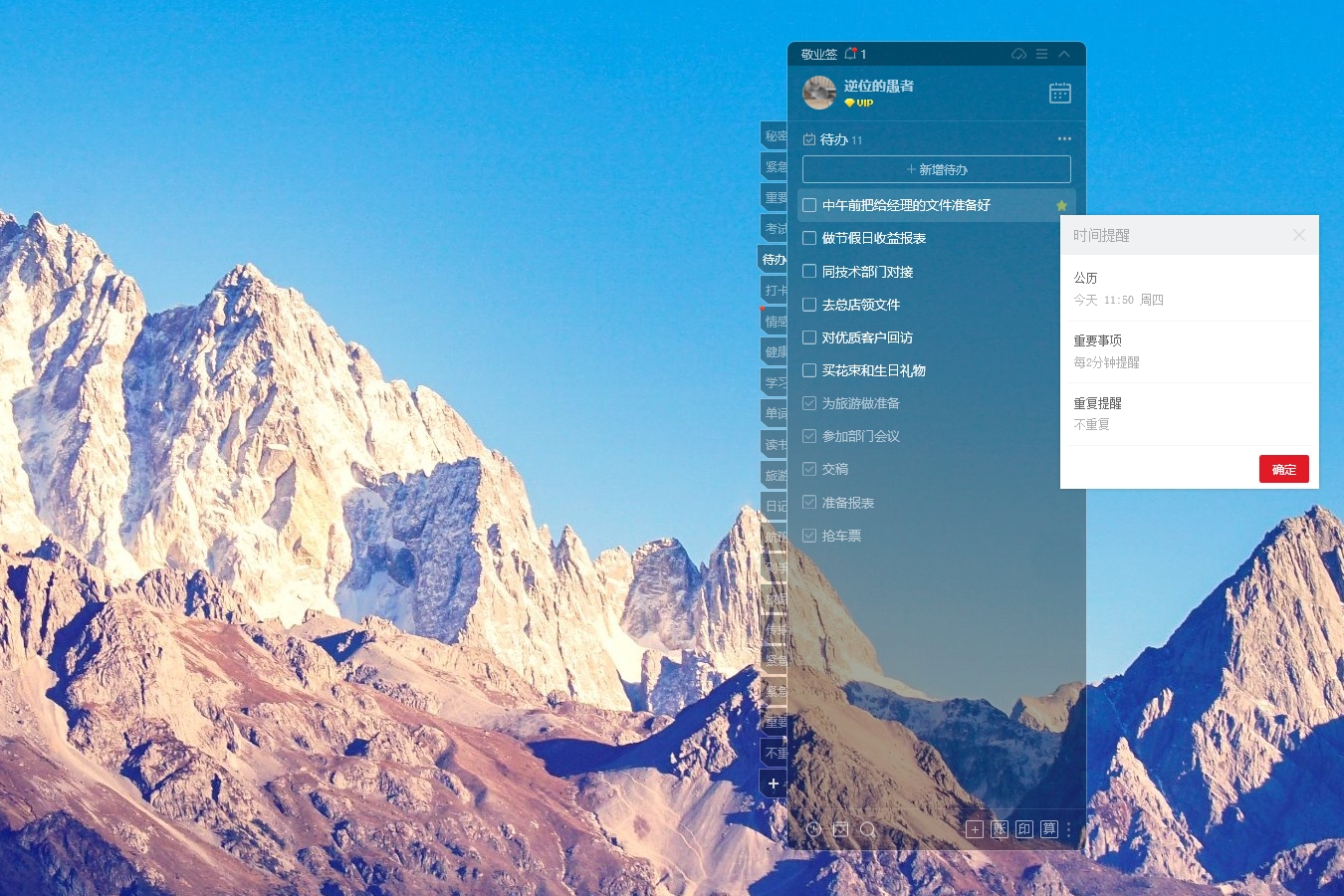Select the 学习 sidebar tab
The image size is (1344, 896).
pyautogui.click(x=775, y=382)
